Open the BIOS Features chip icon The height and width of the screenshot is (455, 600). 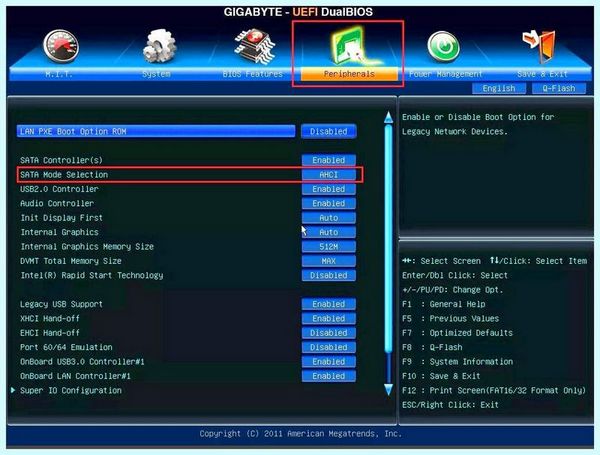pyautogui.click(x=255, y=46)
